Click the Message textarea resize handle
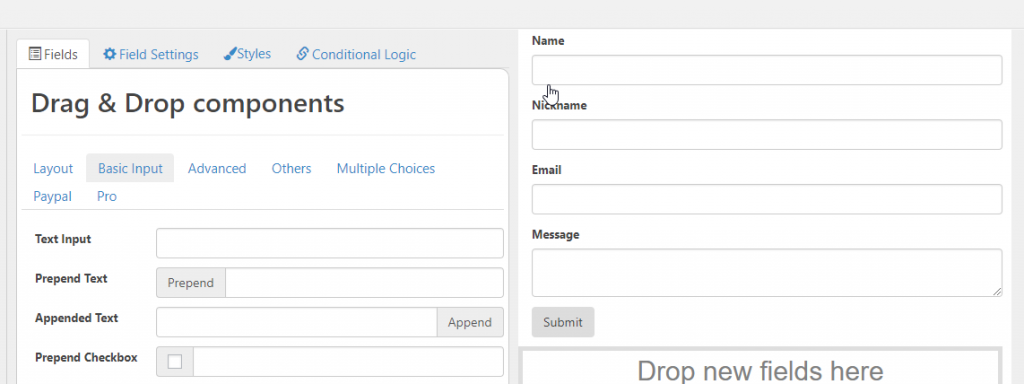This screenshot has width=1024, height=384. [x=997, y=292]
